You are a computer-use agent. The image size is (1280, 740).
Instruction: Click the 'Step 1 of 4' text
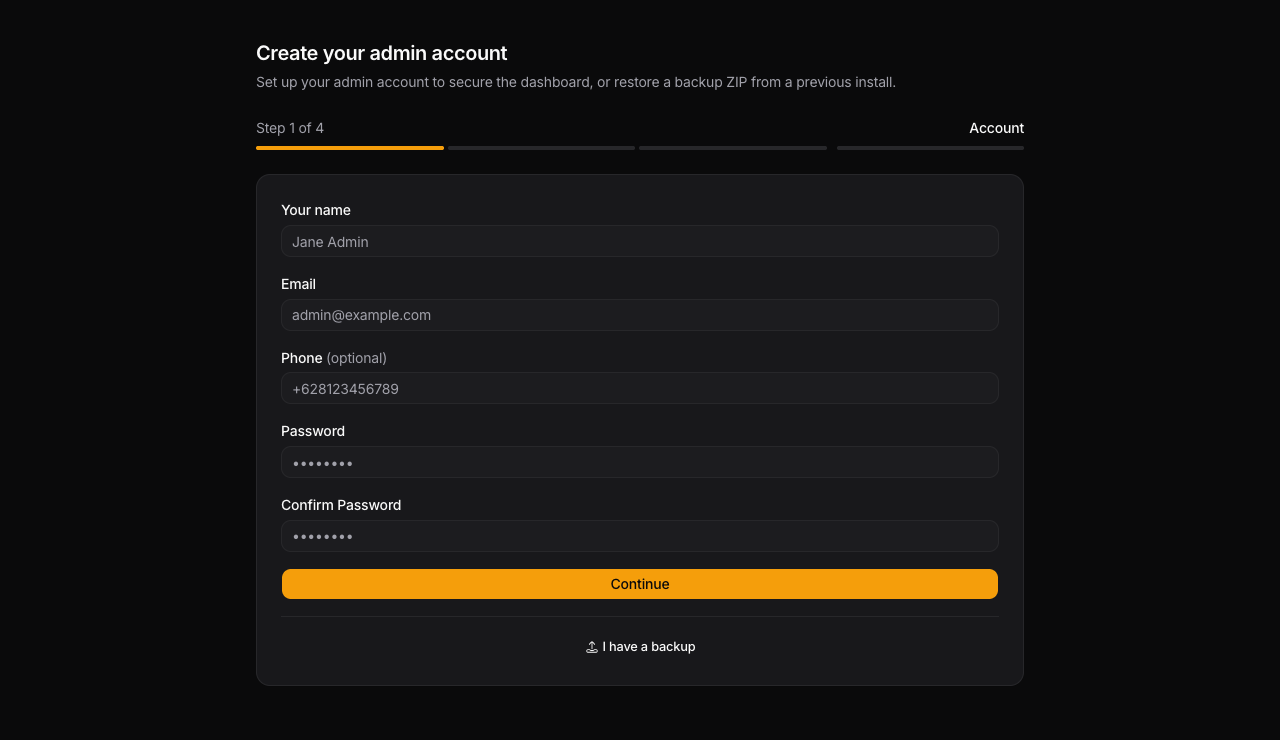290,128
